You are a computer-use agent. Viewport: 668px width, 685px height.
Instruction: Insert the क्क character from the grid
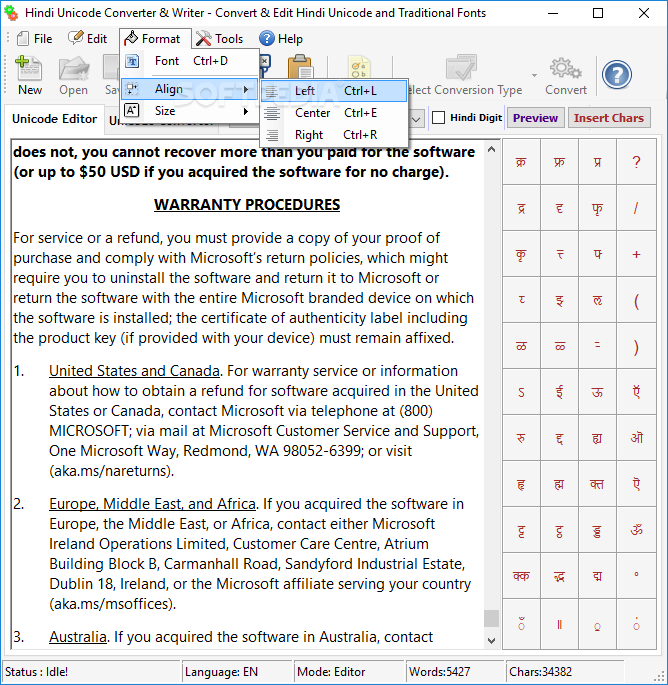pyautogui.click(x=521, y=576)
